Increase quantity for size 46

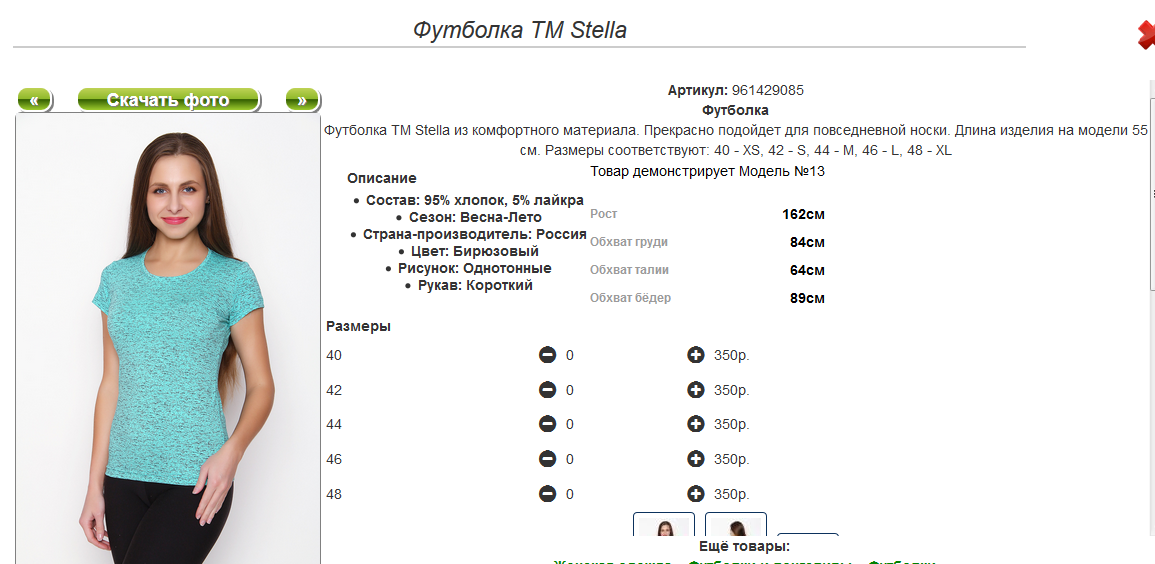pyautogui.click(x=695, y=459)
